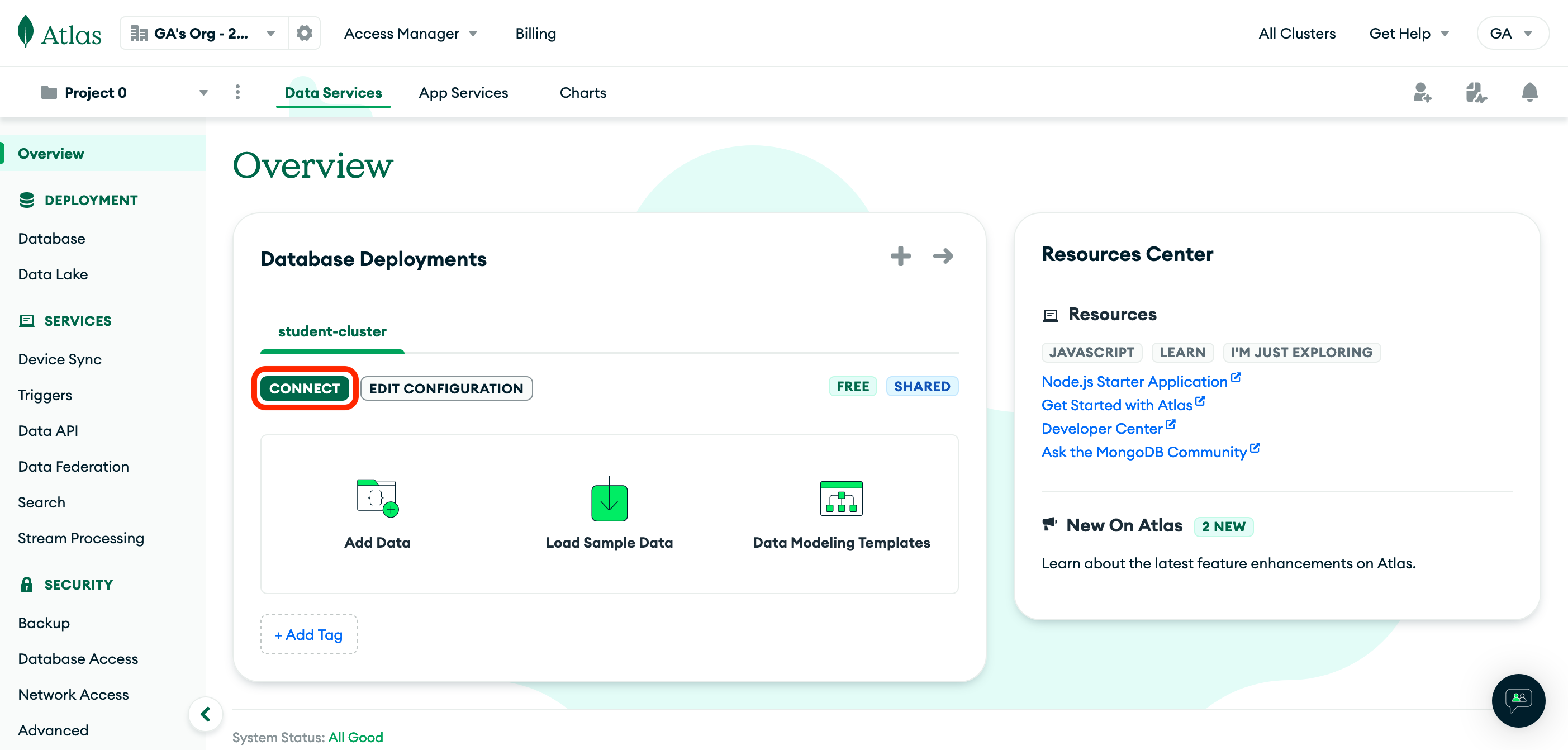Open organization settings gear icon
Screen dimensions: 1568x750
[x=305, y=33]
